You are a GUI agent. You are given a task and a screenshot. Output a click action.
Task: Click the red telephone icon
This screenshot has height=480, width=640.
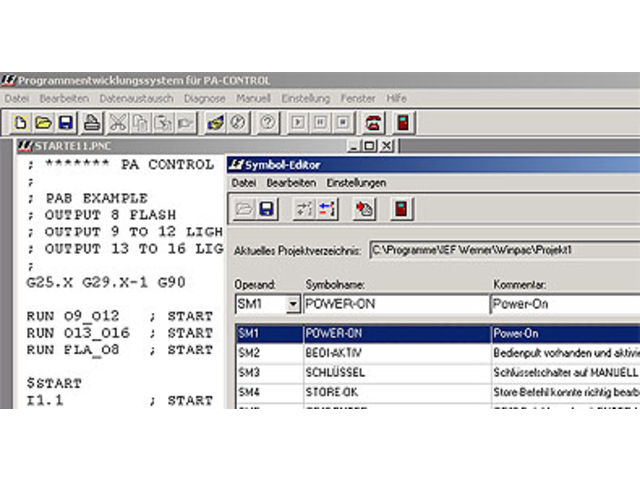373,122
